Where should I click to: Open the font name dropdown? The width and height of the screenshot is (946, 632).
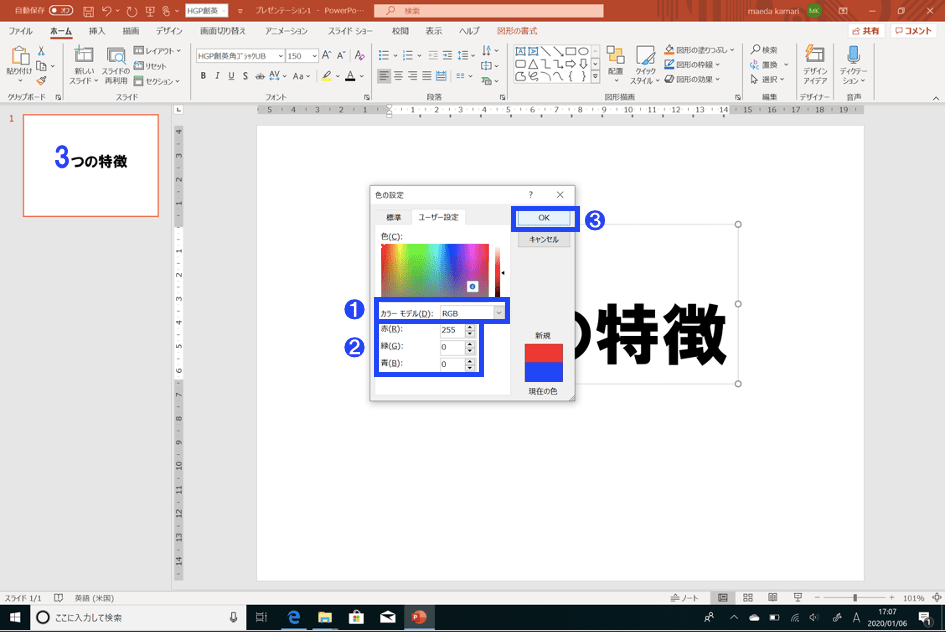click(281, 55)
